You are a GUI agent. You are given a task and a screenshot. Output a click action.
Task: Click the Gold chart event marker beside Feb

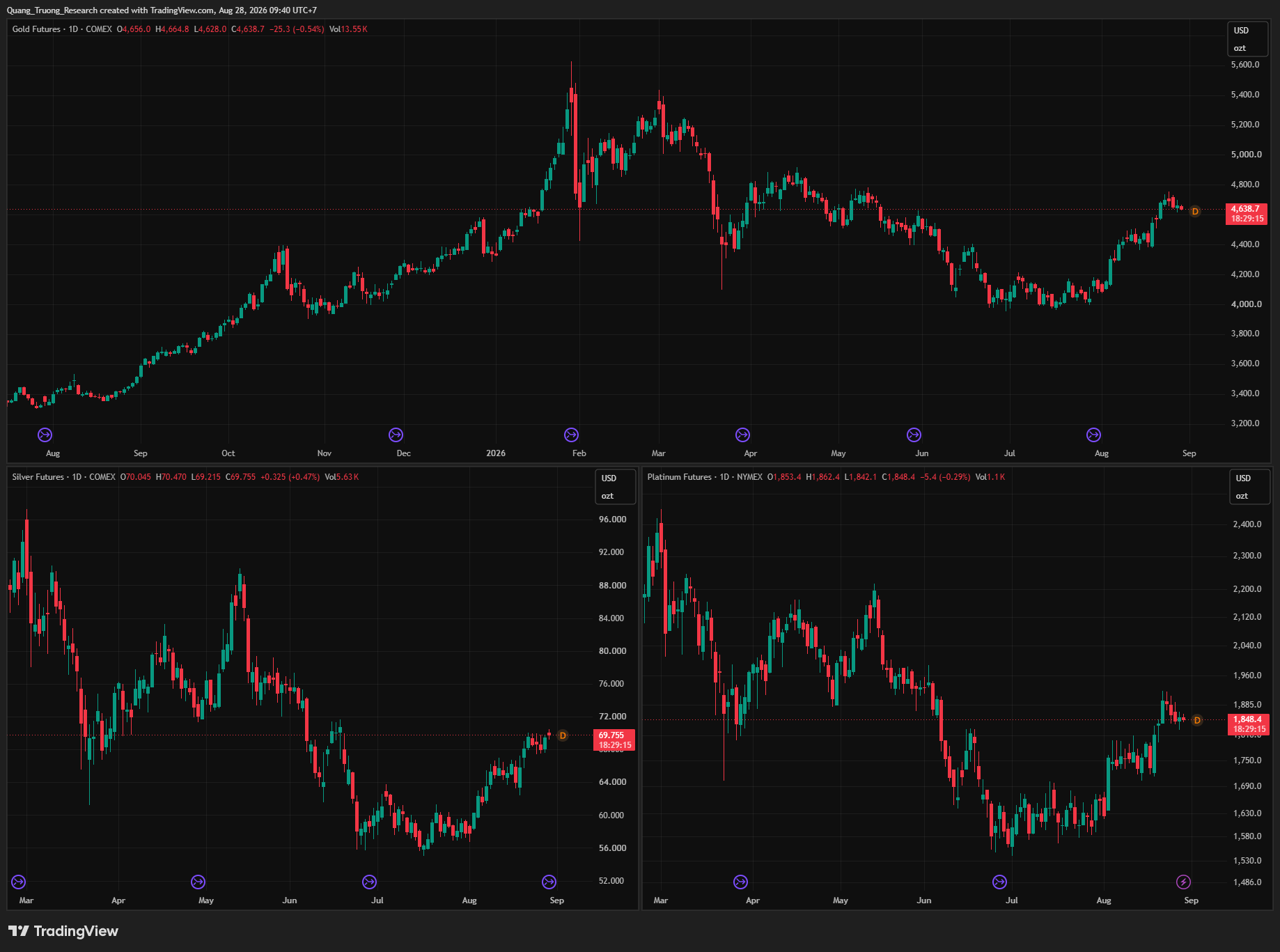571,435
